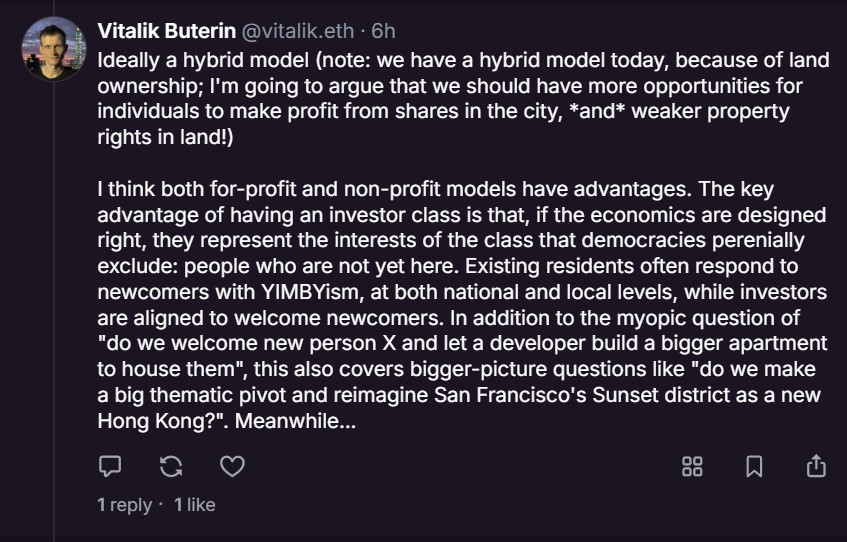Like the post with the heart icon
Viewport: 847px width, 542px height.
(232, 466)
